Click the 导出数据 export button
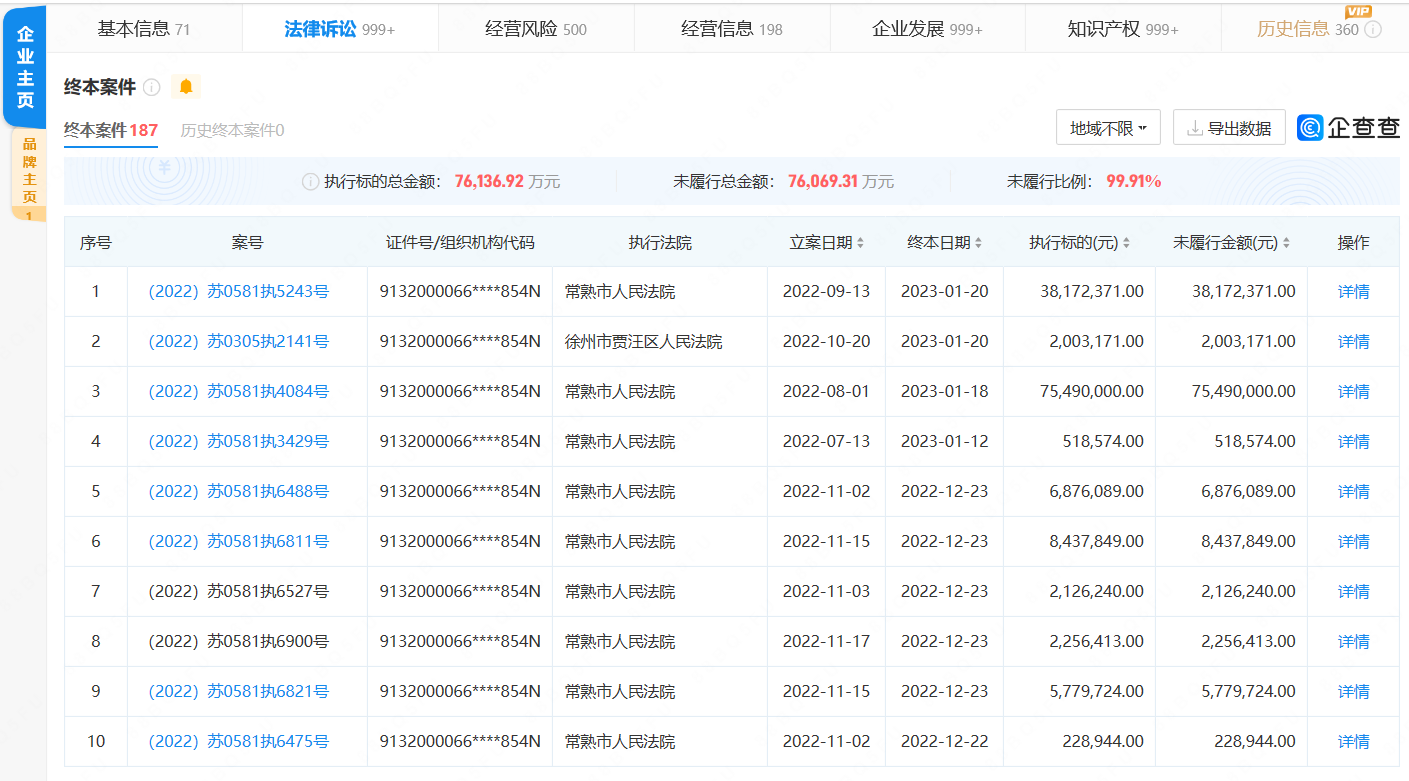 click(x=1229, y=127)
